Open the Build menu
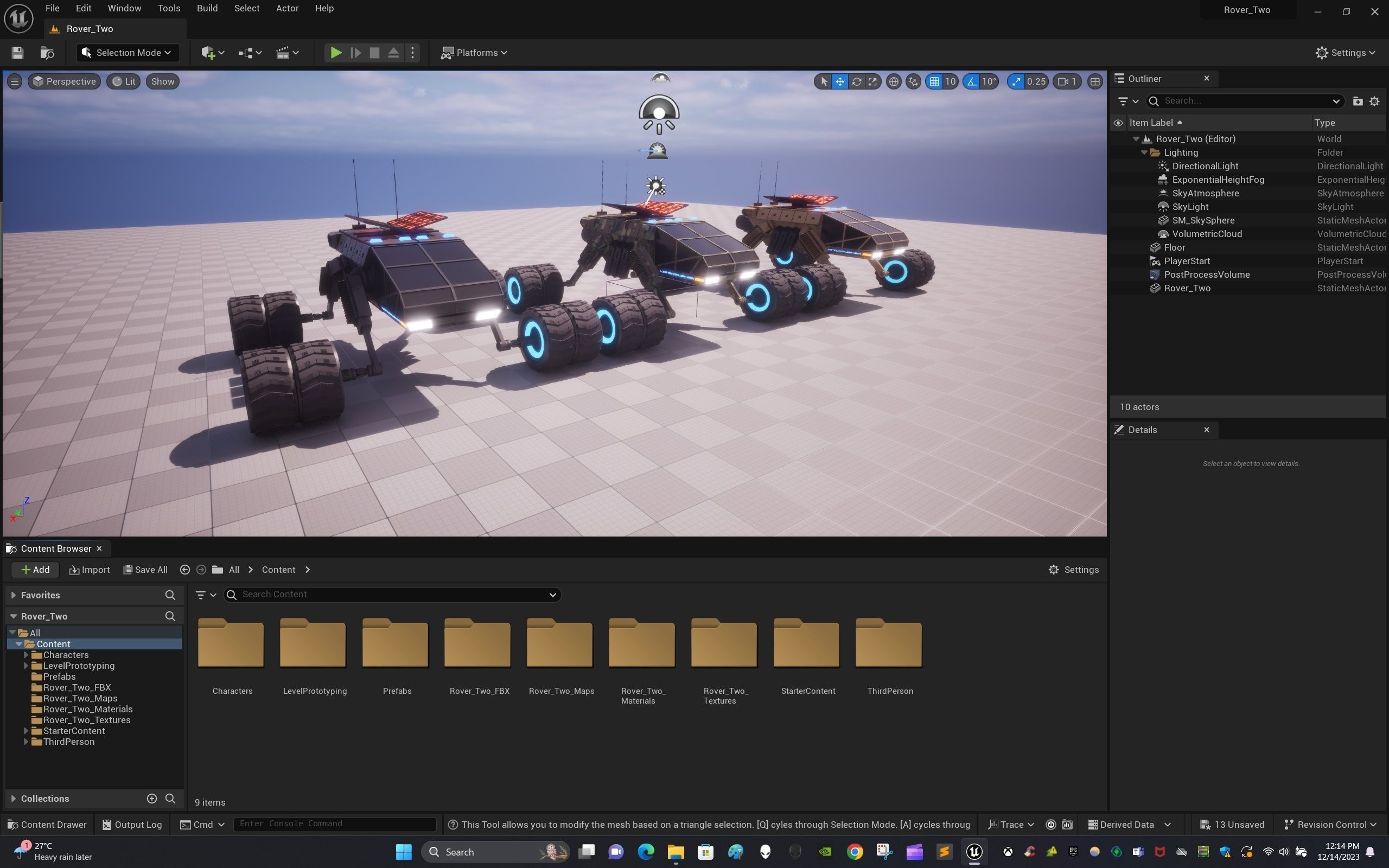 [x=207, y=8]
